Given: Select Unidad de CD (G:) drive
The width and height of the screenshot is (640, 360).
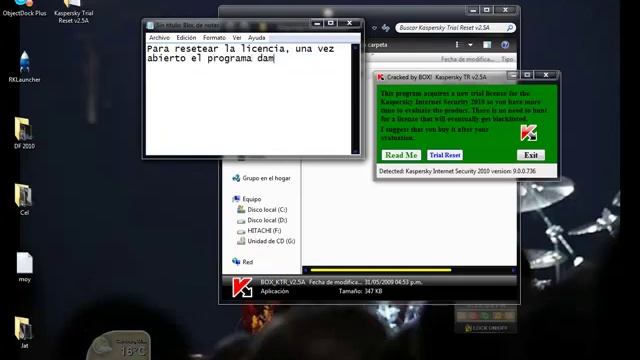Looking at the screenshot, I should tap(266, 241).
